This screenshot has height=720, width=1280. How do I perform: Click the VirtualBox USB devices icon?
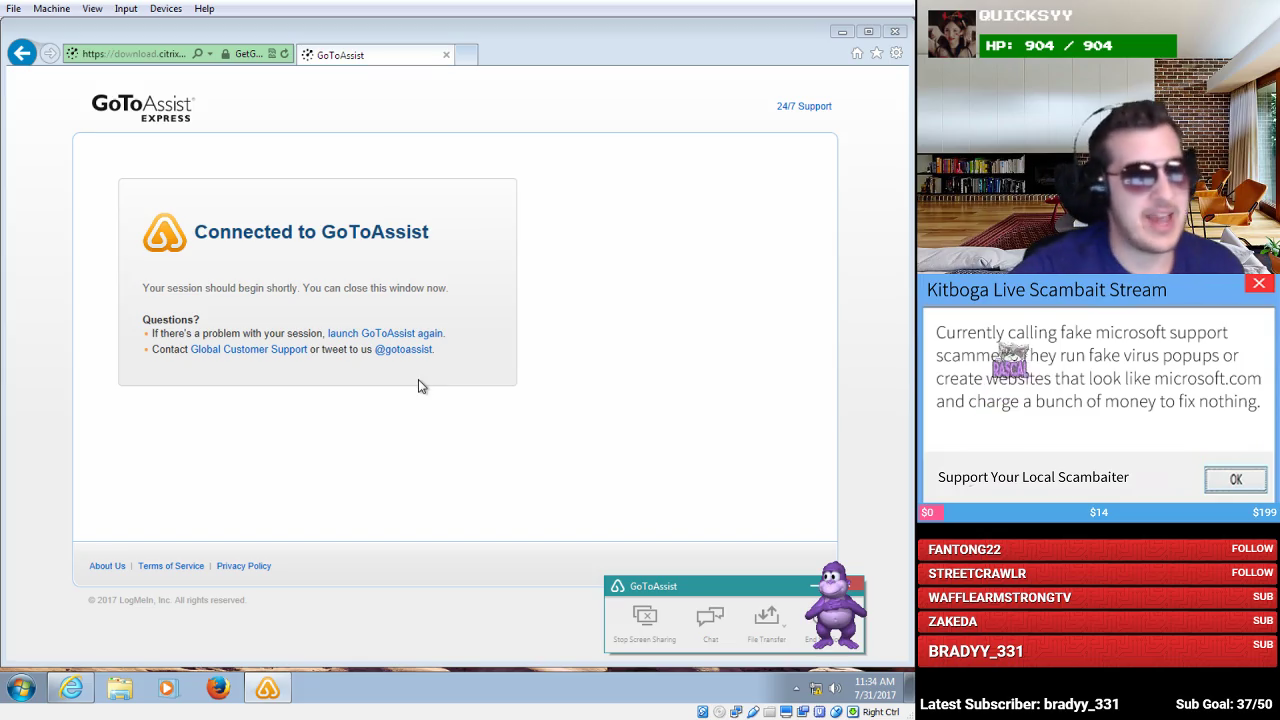pyautogui.click(x=752, y=712)
